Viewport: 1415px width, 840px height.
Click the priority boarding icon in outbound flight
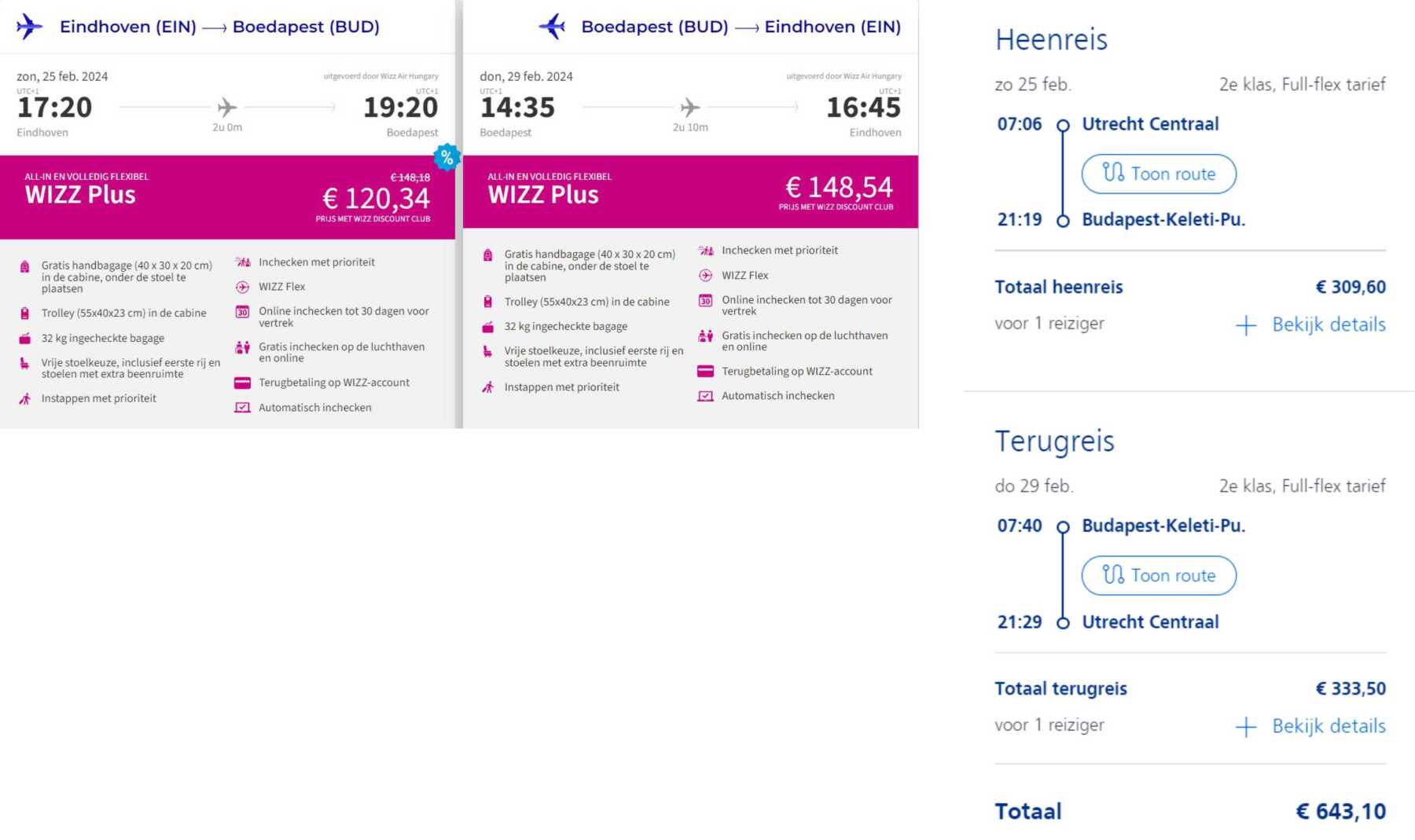click(25, 398)
